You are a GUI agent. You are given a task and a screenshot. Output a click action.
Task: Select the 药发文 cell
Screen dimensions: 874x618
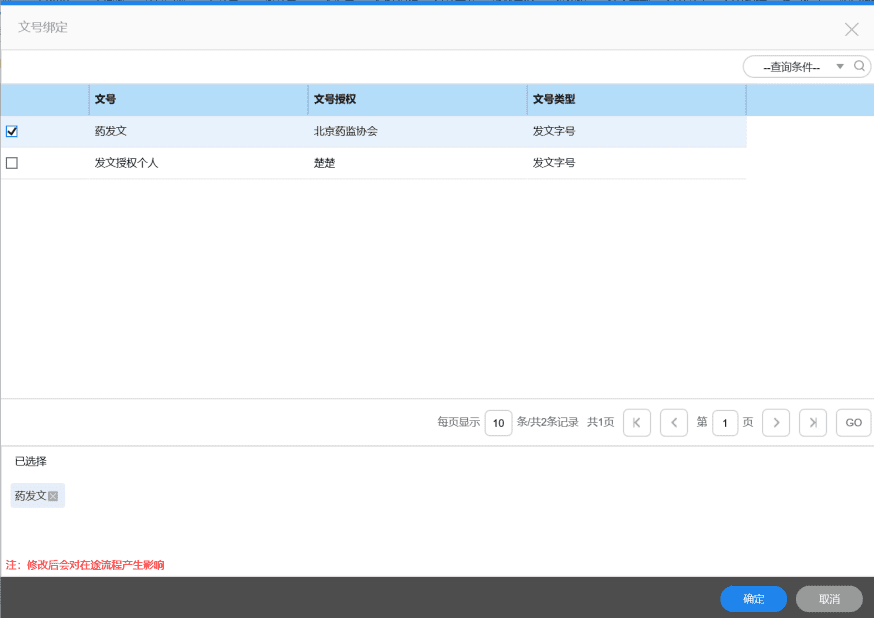198,132
